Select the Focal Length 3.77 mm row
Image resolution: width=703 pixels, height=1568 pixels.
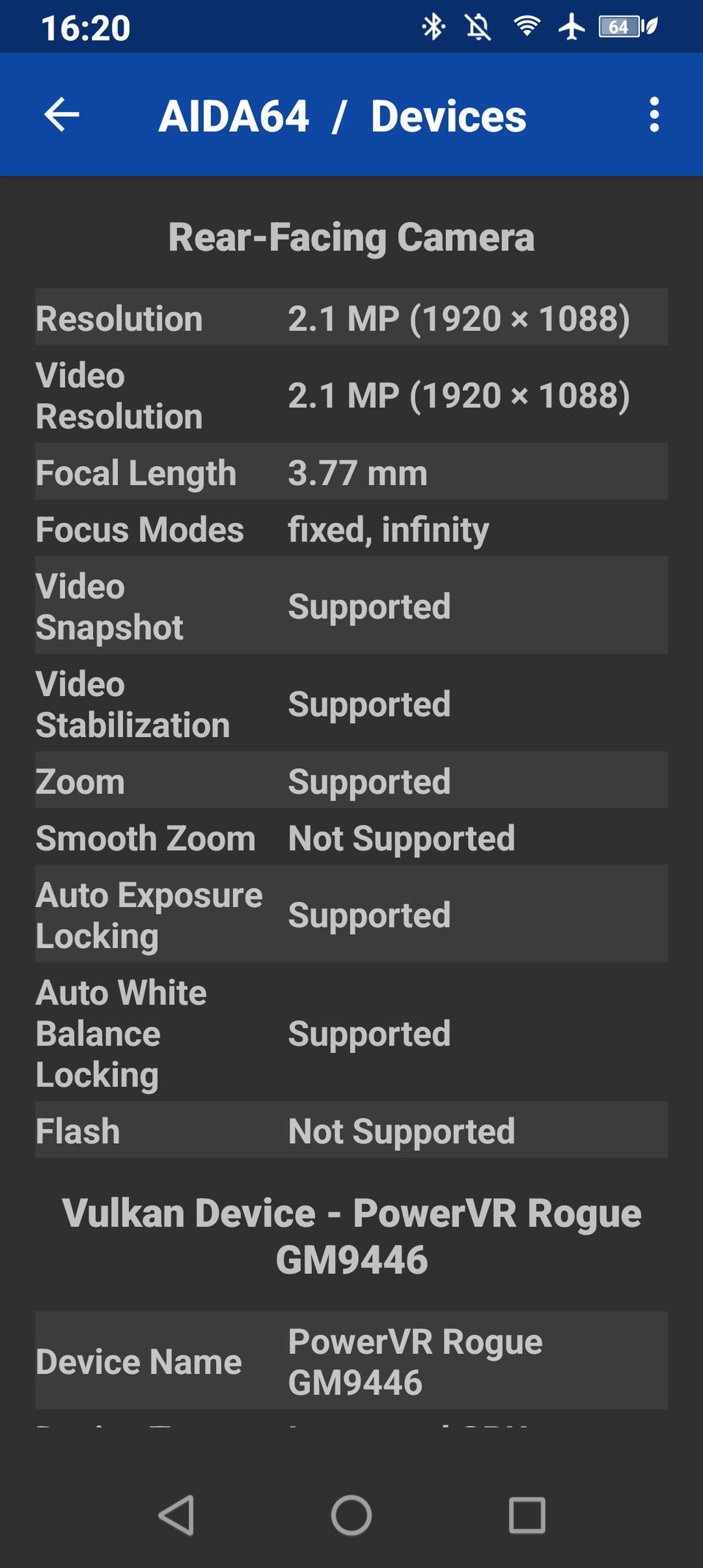351,472
